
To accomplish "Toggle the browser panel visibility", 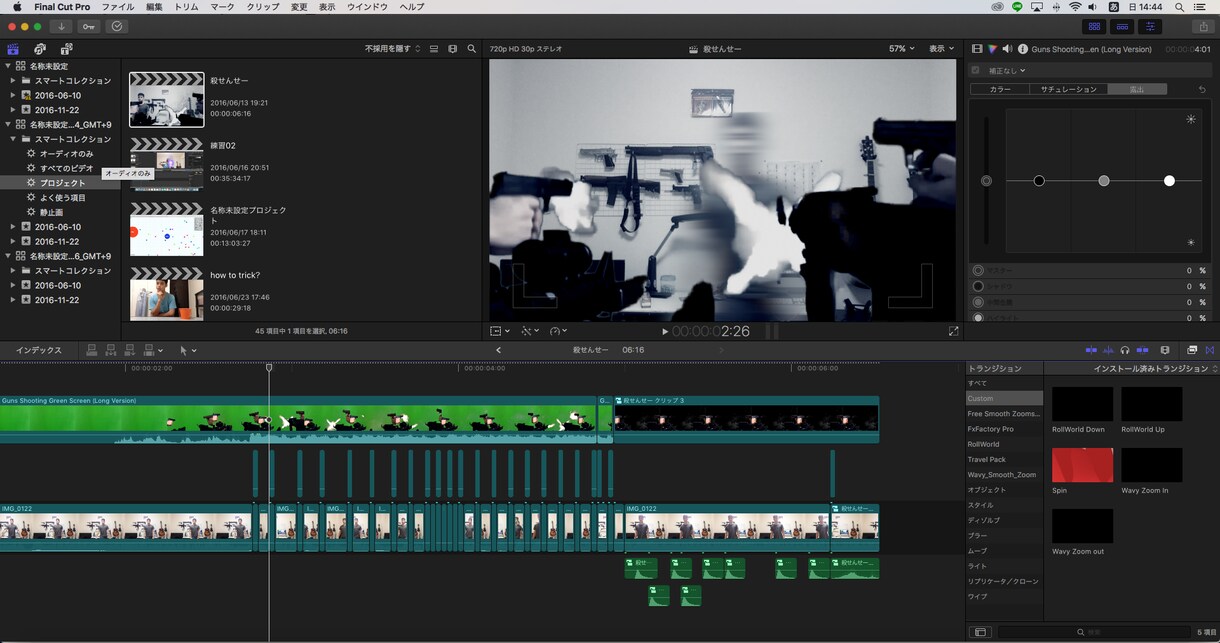I will (1095, 26).
